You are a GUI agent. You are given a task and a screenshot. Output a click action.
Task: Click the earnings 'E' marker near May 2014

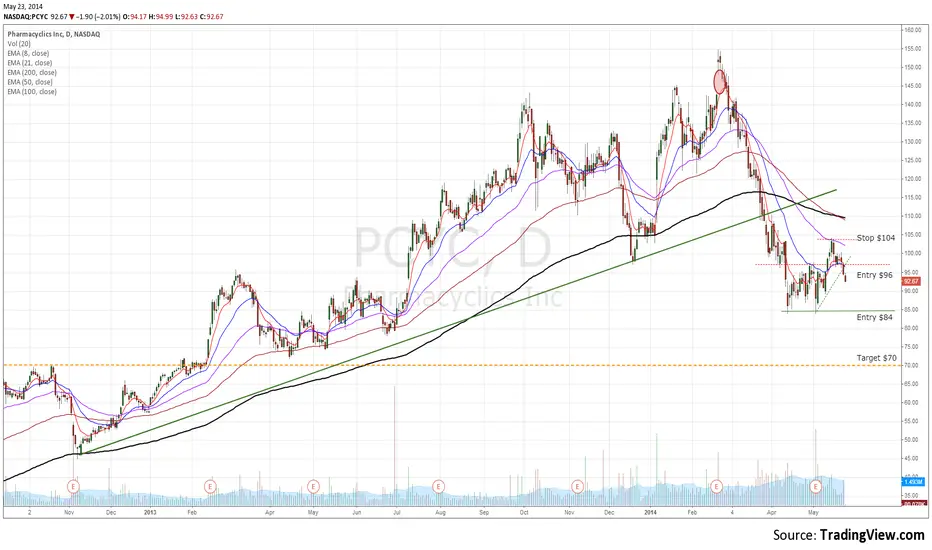tap(816, 486)
